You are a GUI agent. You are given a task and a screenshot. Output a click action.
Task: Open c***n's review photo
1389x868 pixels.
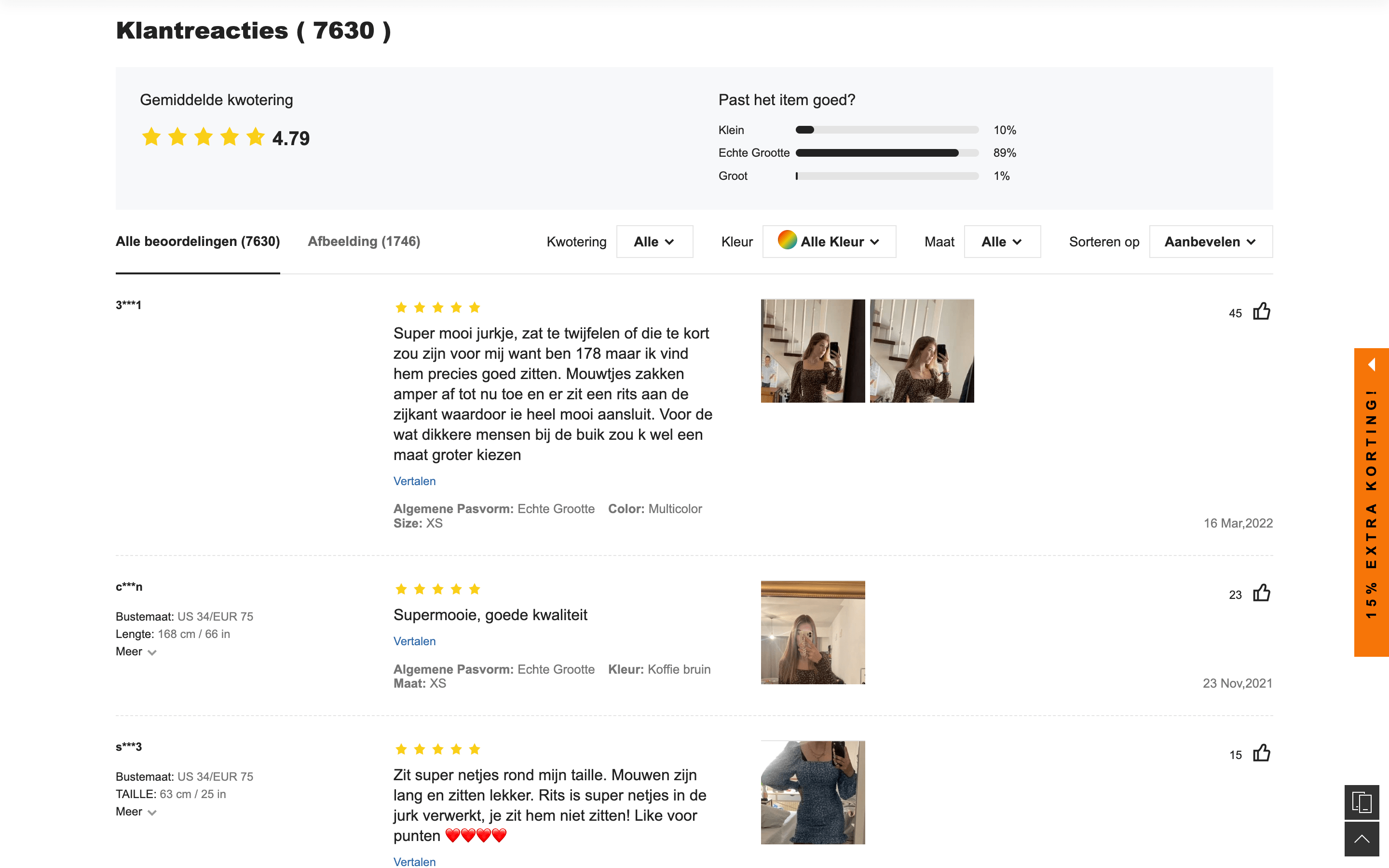pyautogui.click(x=812, y=632)
